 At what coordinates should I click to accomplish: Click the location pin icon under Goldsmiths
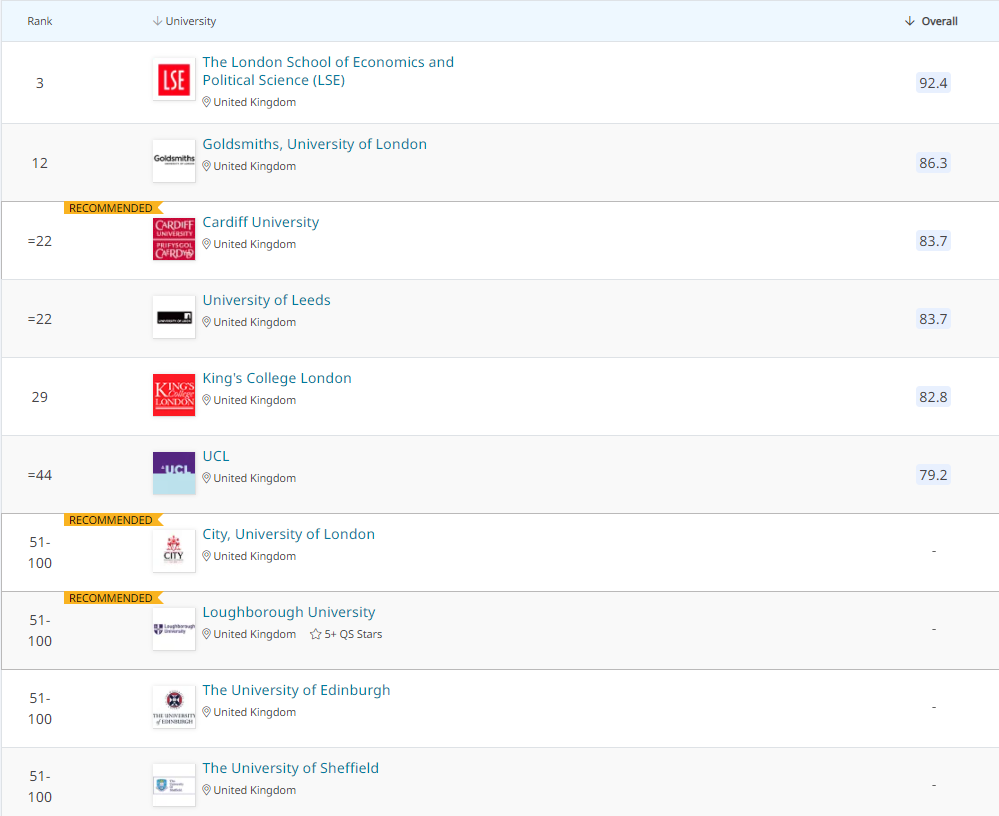point(206,166)
